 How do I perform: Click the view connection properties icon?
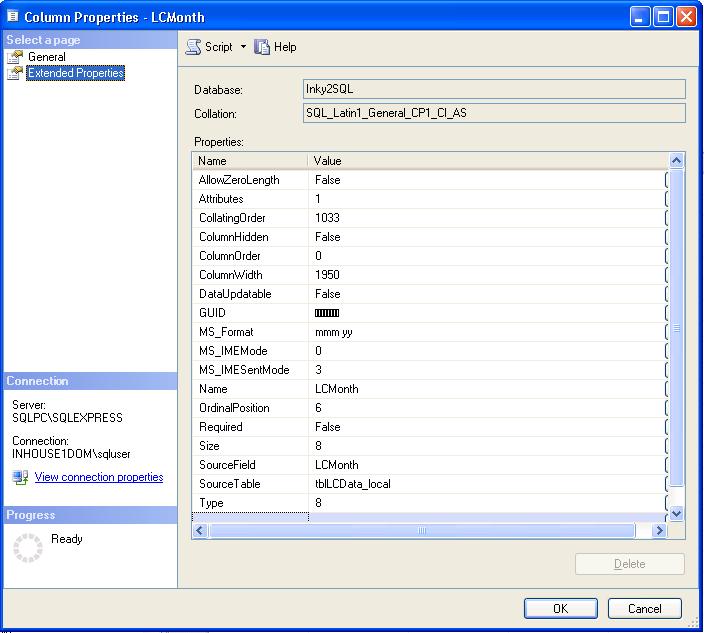pos(20,478)
